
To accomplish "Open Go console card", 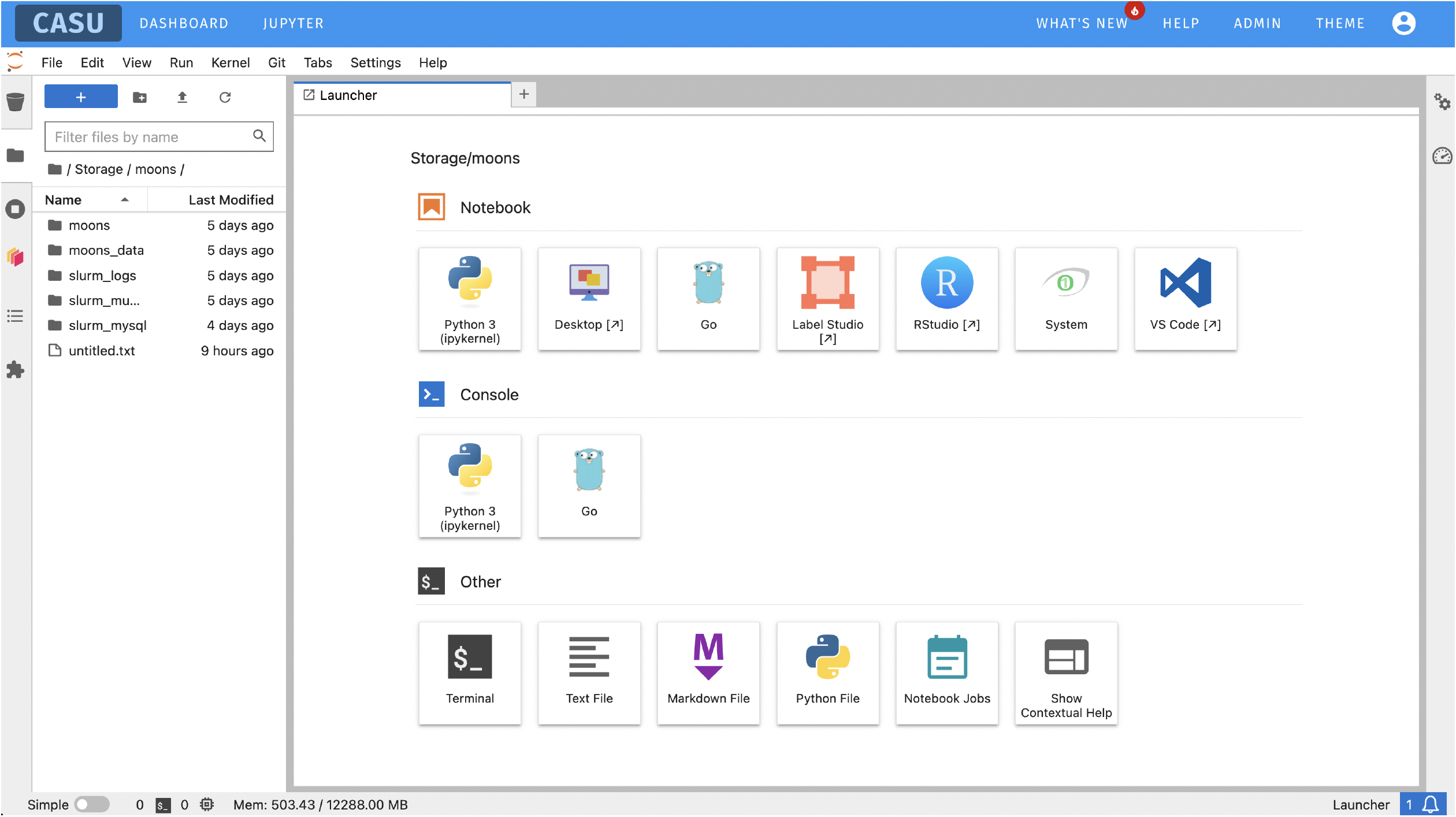I will (x=589, y=486).
